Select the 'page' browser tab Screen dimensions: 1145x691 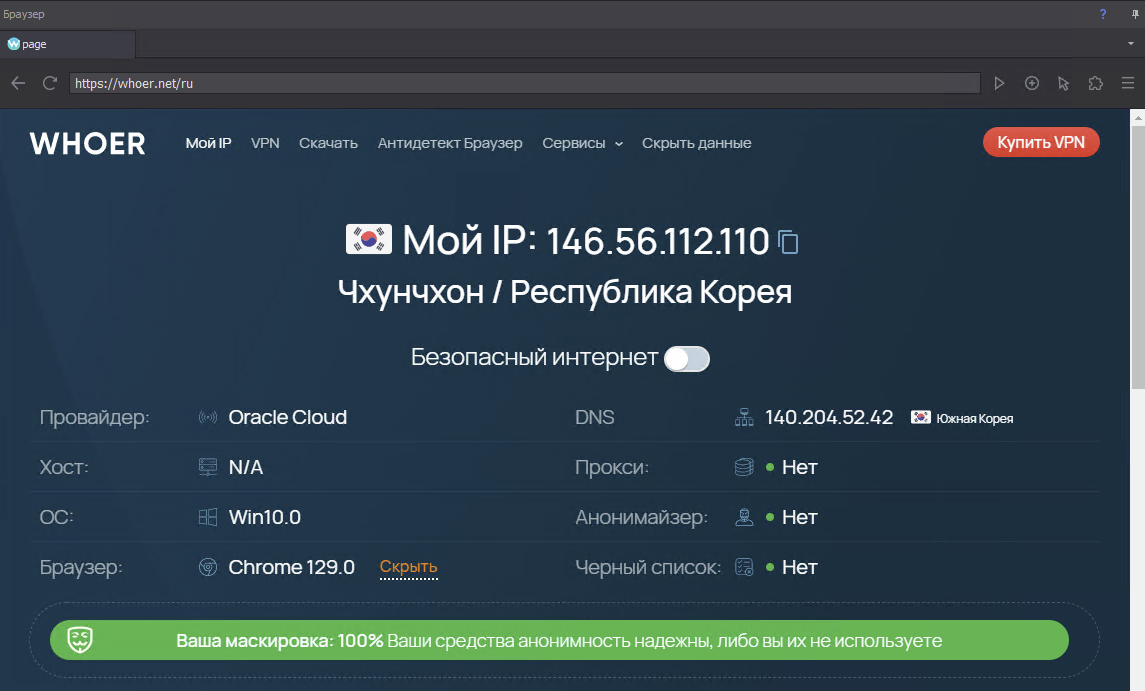click(x=68, y=44)
